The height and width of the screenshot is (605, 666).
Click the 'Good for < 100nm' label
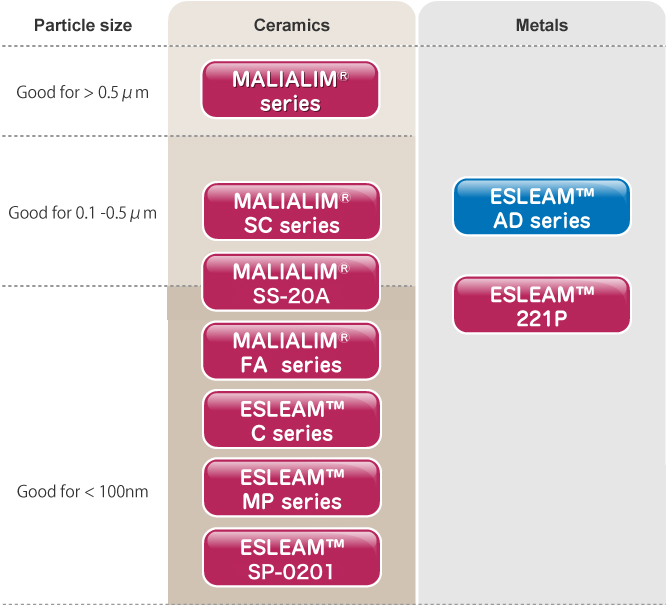click(83, 492)
